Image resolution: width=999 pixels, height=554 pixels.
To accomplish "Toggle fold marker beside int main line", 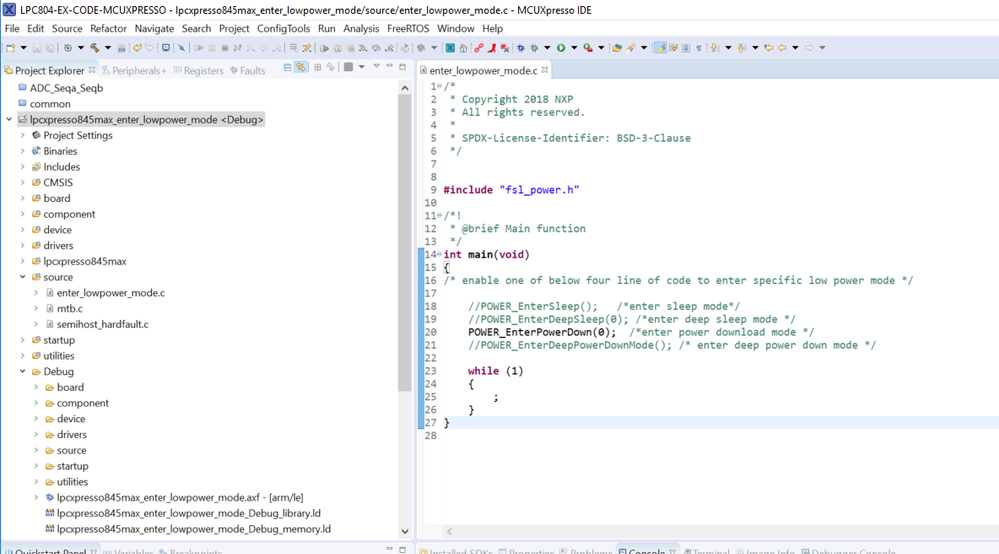I will click(440, 254).
